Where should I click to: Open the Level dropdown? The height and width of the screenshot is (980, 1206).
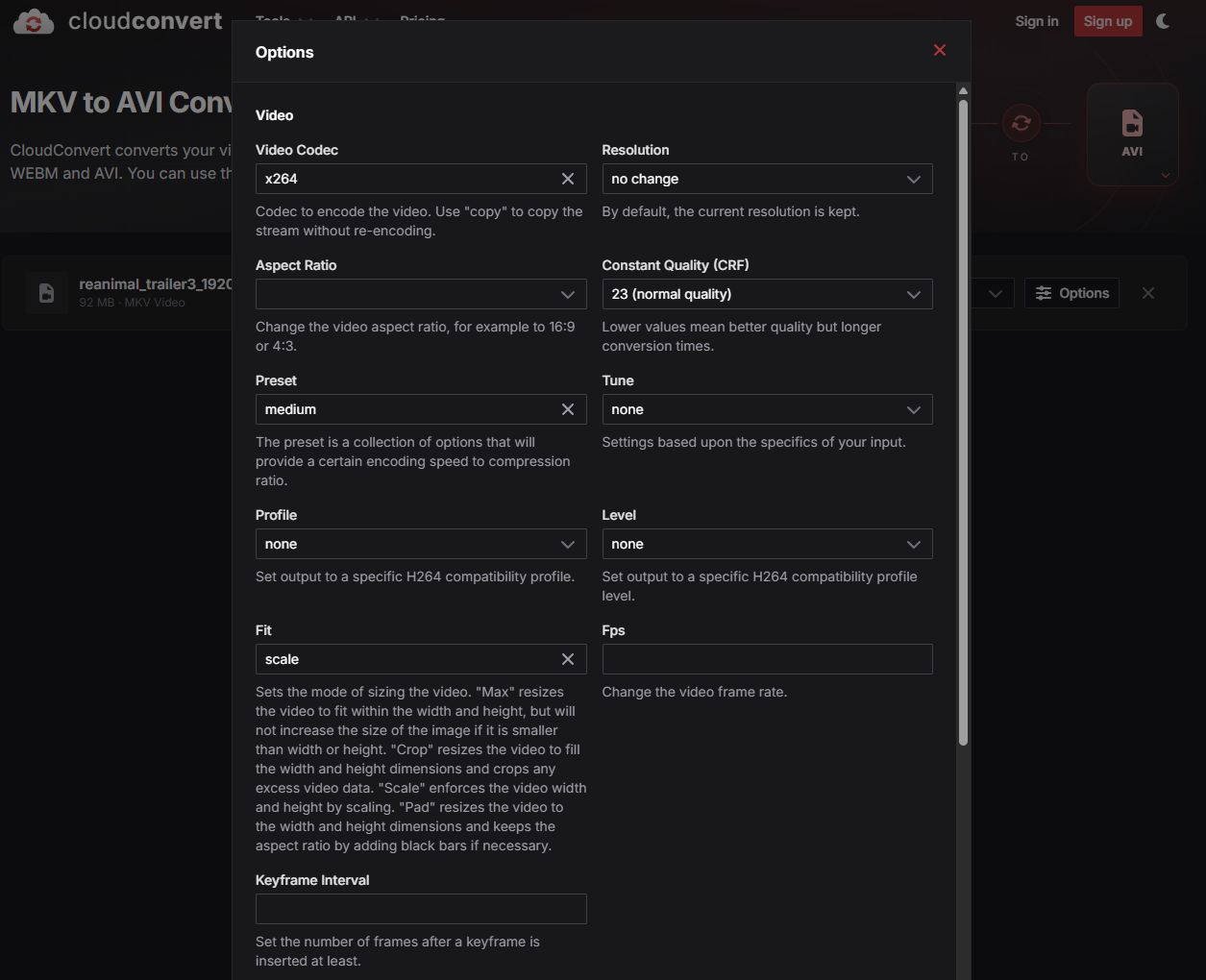click(x=767, y=544)
